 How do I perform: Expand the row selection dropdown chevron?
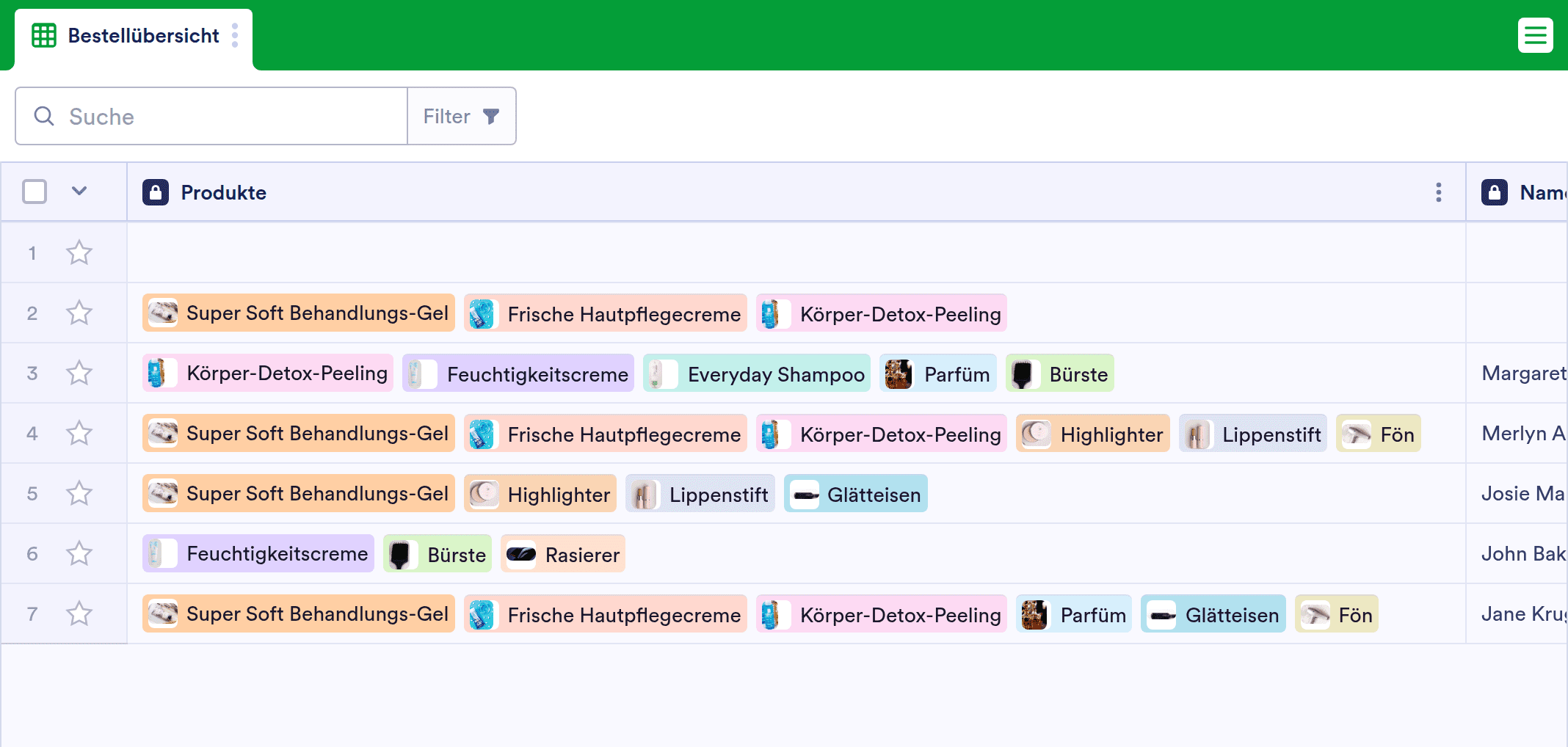79,192
